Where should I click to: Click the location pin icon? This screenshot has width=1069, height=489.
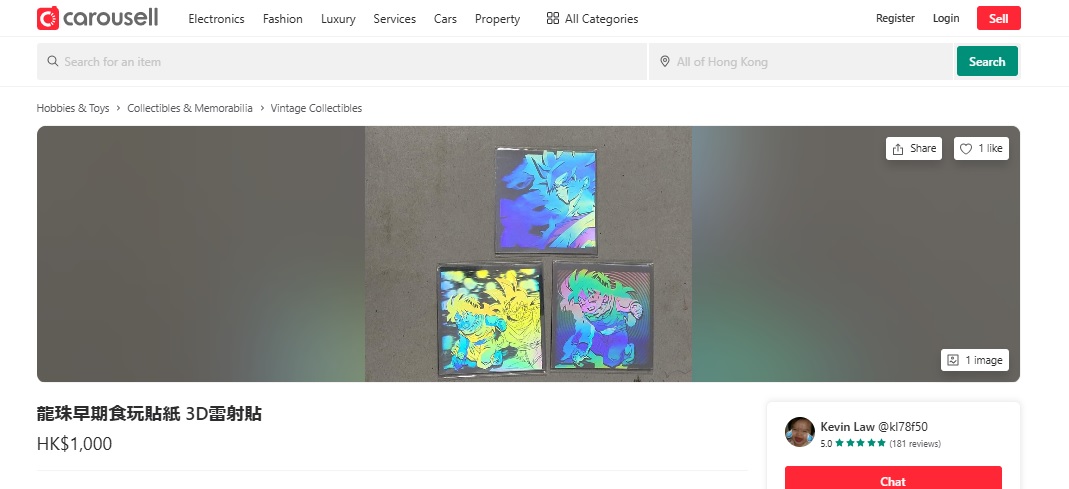(x=665, y=61)
